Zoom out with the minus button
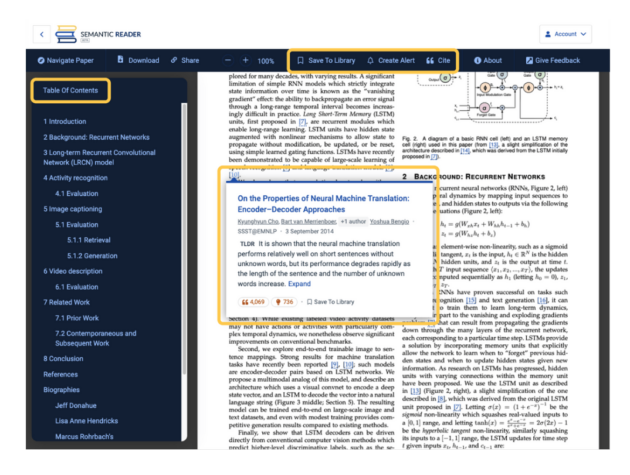The height and width of the screenshot is (475, 630). coord(228,60)
